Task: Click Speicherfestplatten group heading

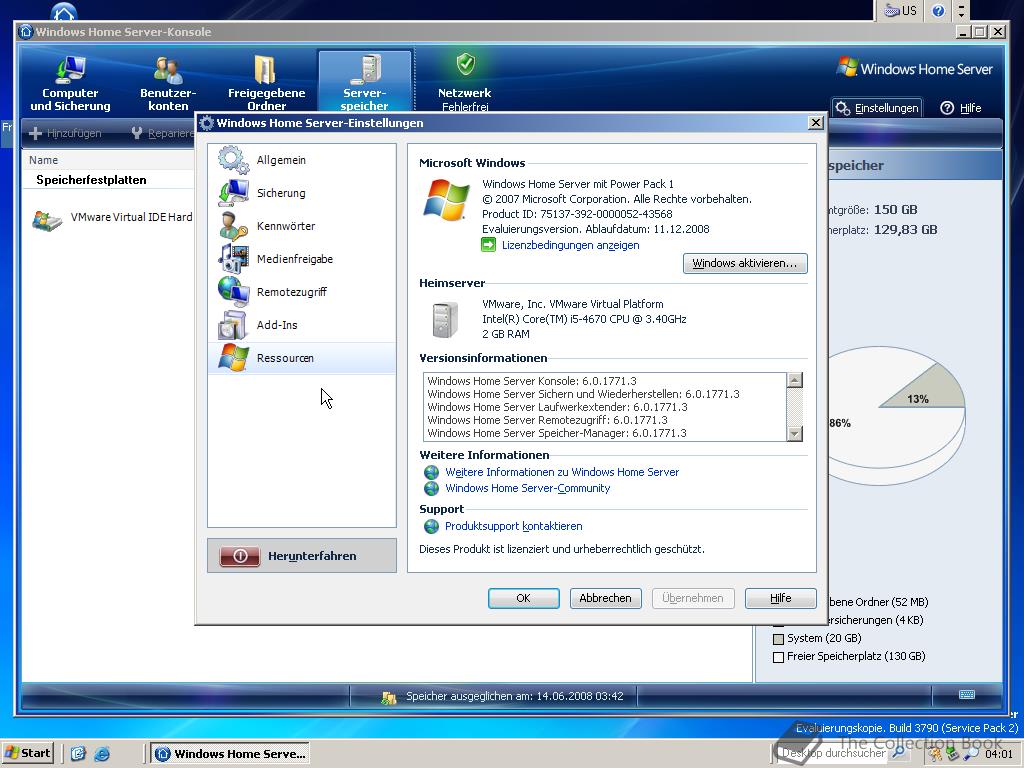Action: pyautogui.click(x=91, y=180)
